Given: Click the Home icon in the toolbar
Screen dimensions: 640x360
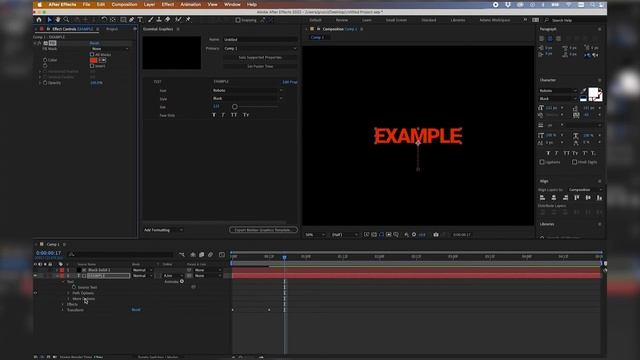Looking at the screenshot, I should tap(39, 20).
